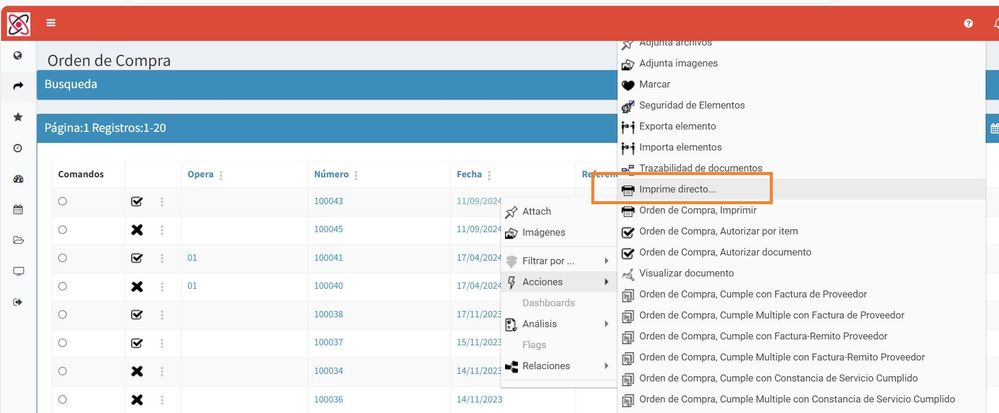Open the hamburger menu in red header
The height and width of the screenshot is (413, 999).
tap(51, 23)
